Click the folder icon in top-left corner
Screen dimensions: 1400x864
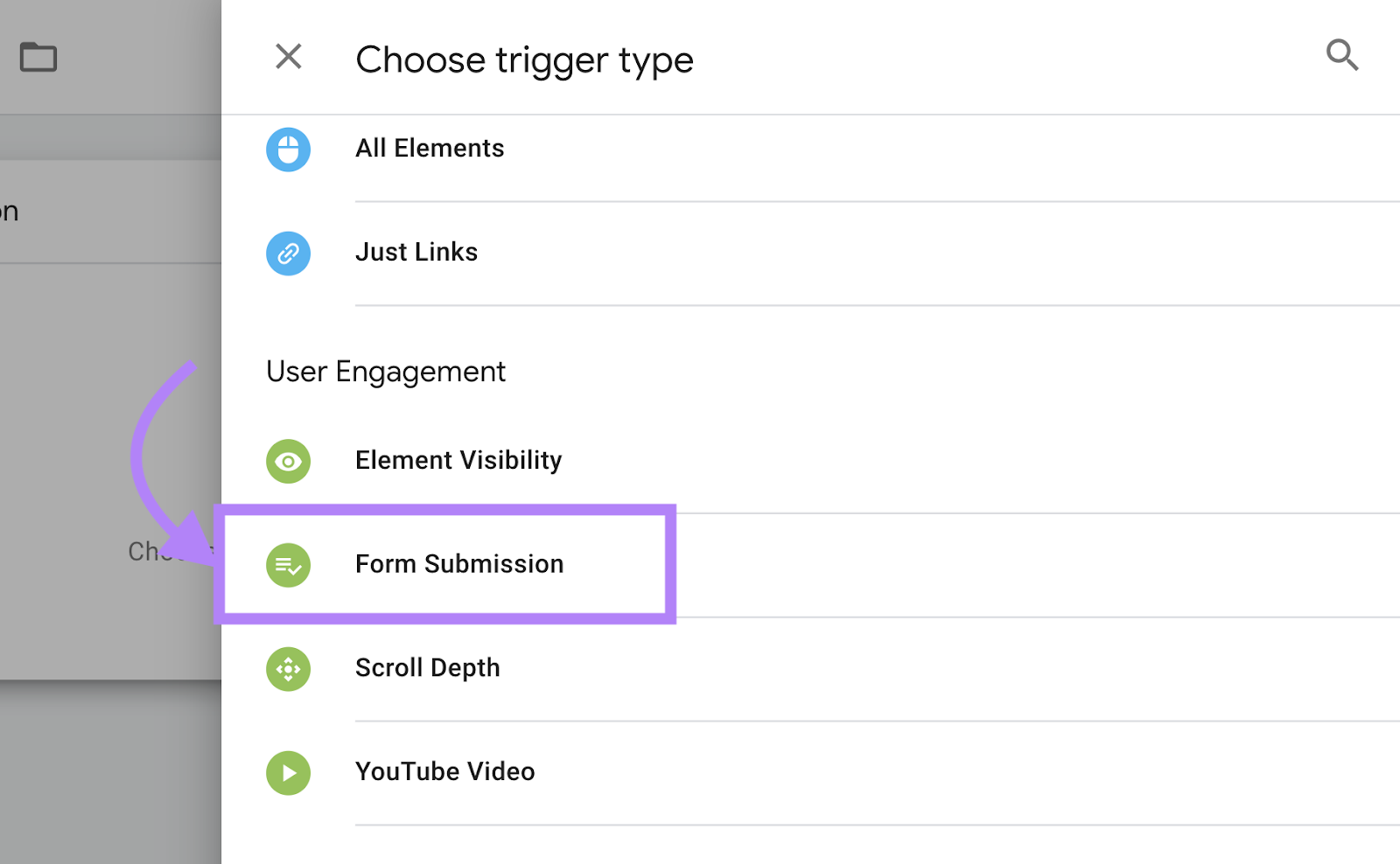(x=38, y=56)
